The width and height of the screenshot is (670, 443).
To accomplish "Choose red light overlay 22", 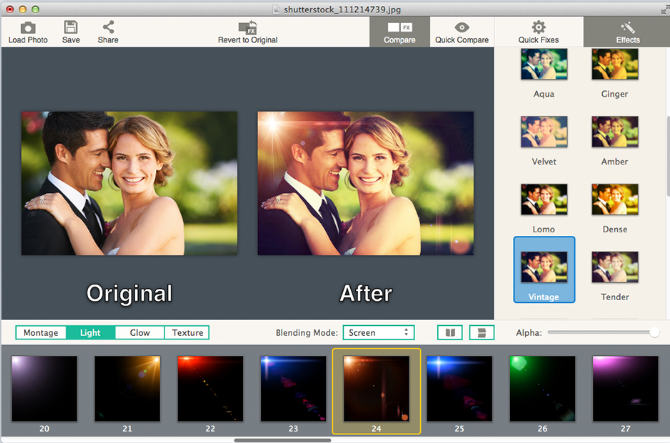I will (x=210, y=388).
